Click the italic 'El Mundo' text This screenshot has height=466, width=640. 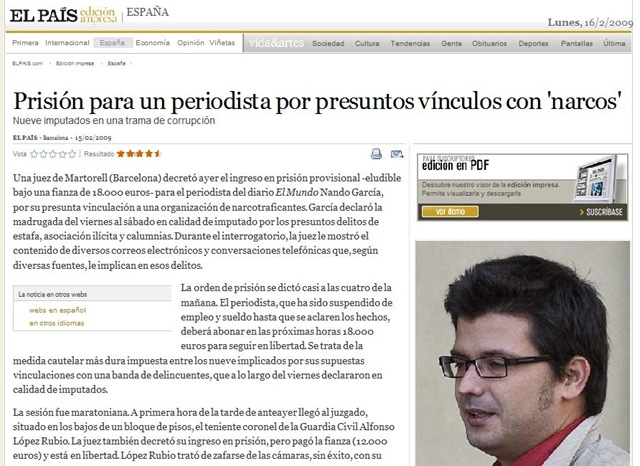pyautogui.click(x=297, y=192)
